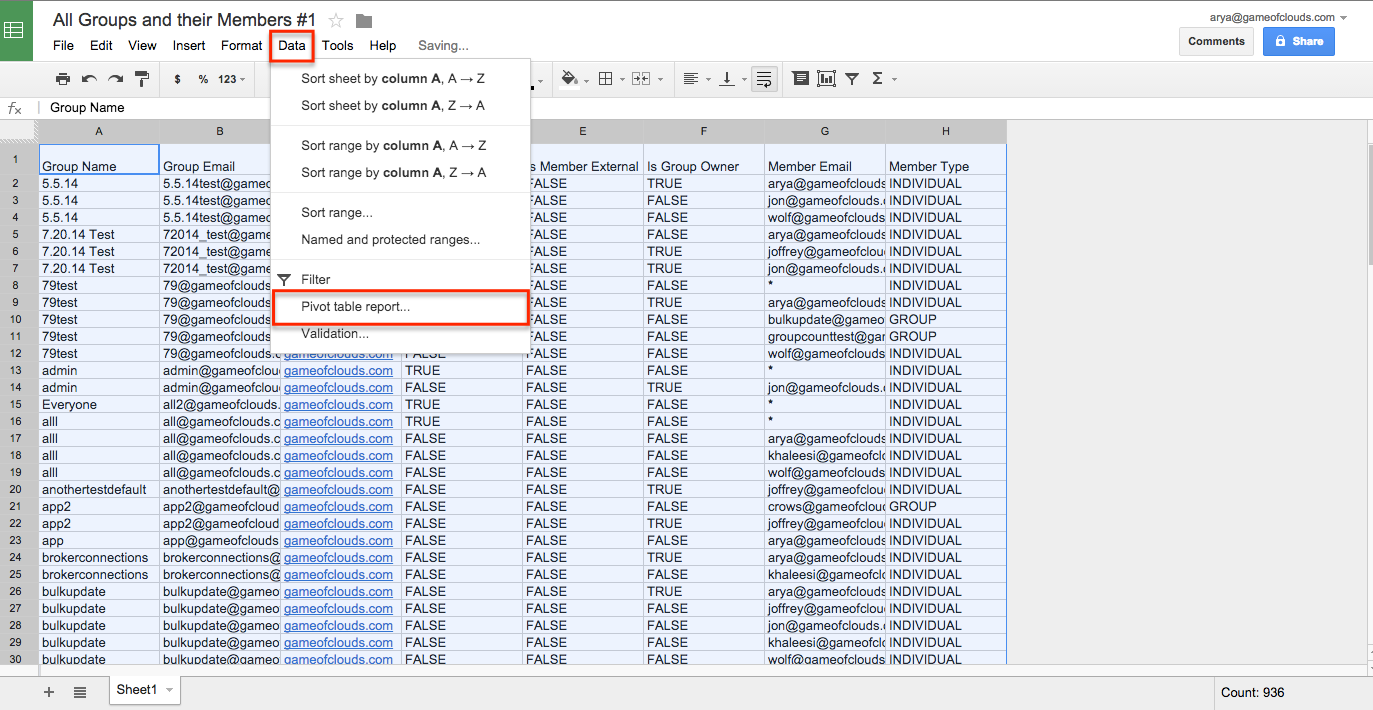The width and height of the screenshot is (1373, 710).
Task: Select Pivot table report...
Action: point(400,307)
